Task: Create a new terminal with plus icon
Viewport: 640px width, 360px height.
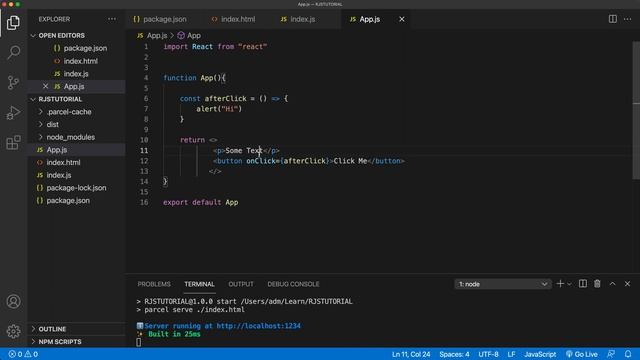Action: (560, 284)
